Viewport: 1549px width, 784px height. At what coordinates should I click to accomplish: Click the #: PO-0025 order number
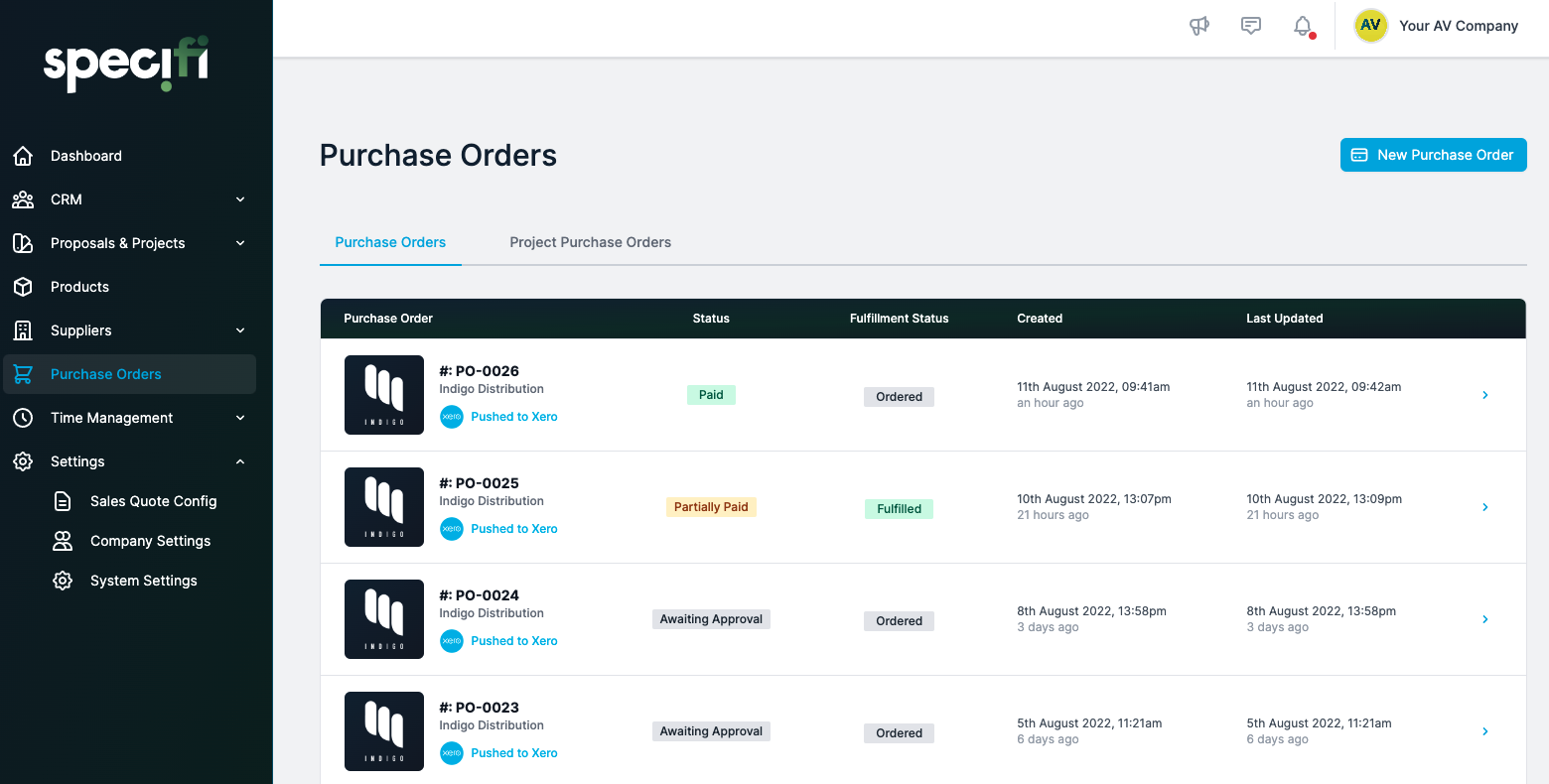coord(479,483)
